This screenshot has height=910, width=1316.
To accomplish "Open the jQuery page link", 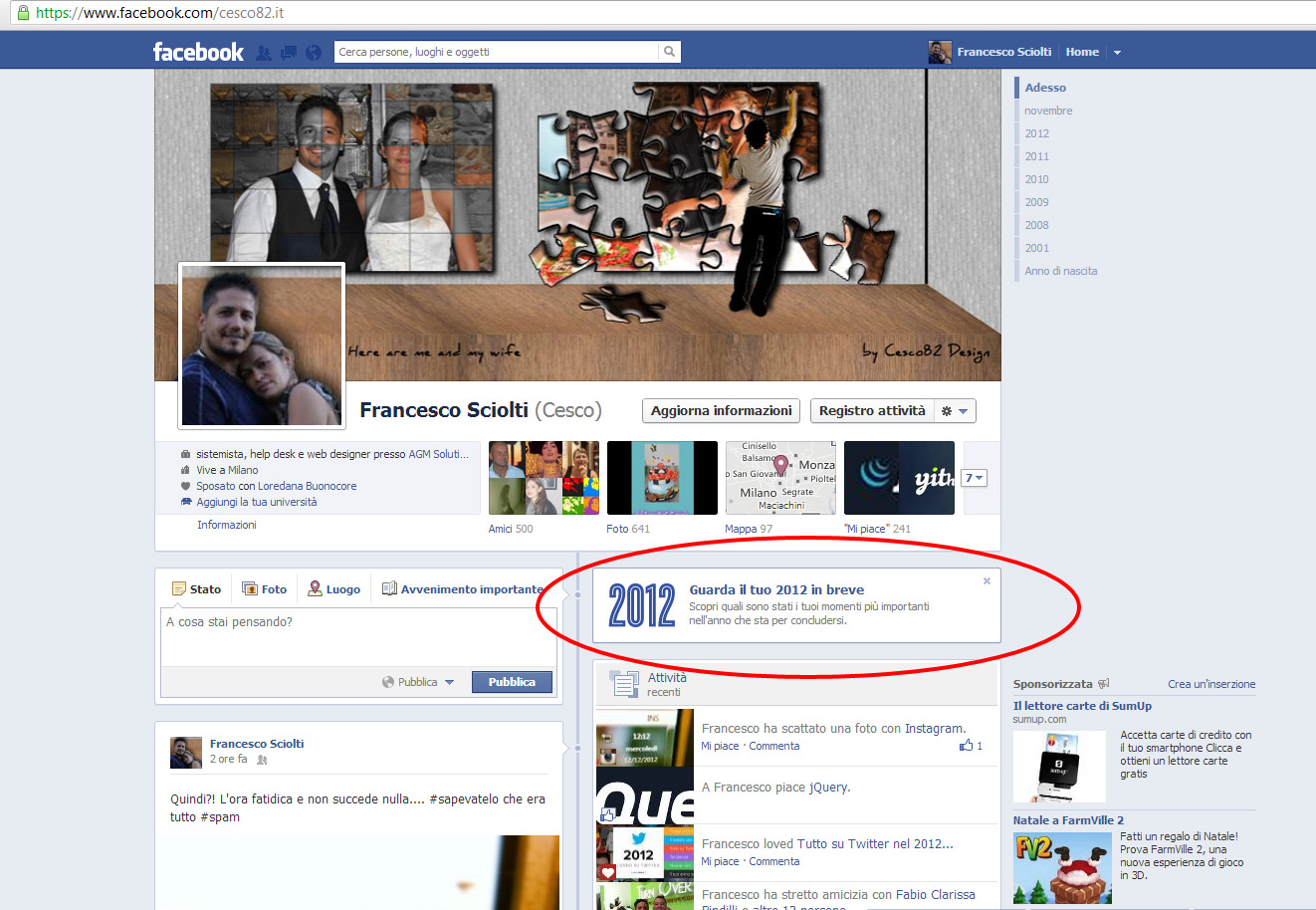I will coord(827,788).
